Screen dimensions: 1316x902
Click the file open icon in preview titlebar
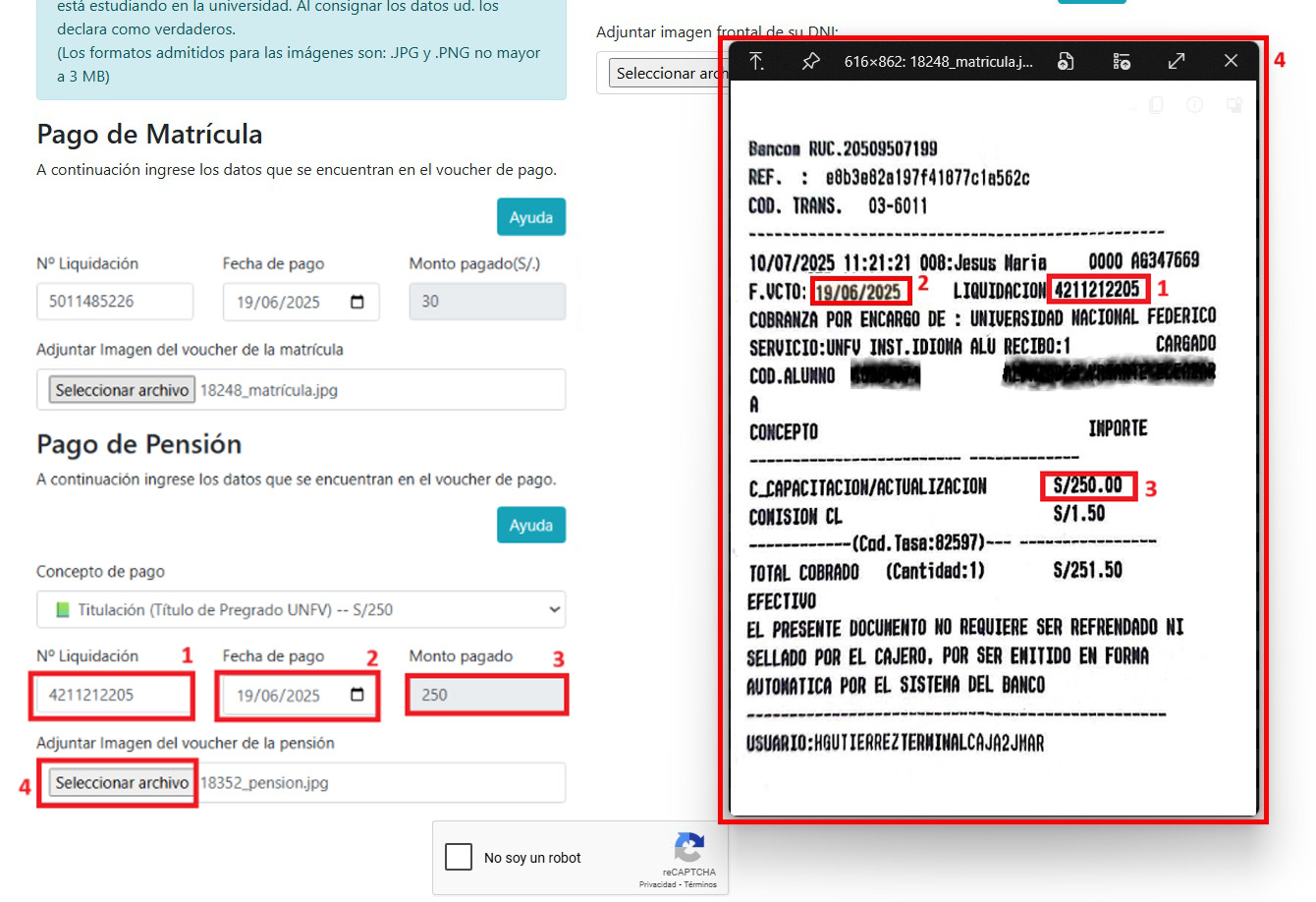click(x=1066, y=62)
